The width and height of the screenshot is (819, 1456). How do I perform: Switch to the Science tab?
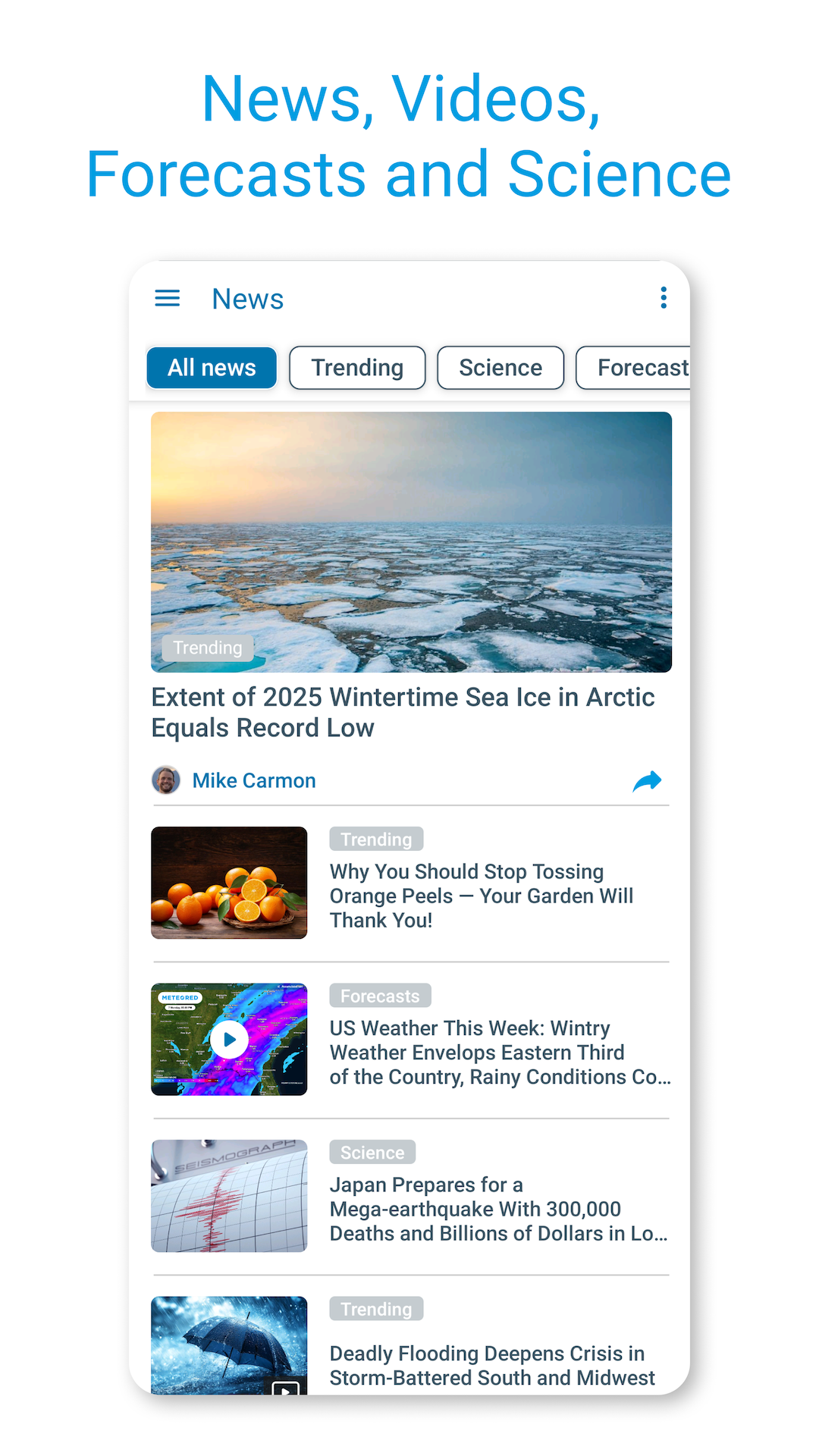tap(500, 368)
